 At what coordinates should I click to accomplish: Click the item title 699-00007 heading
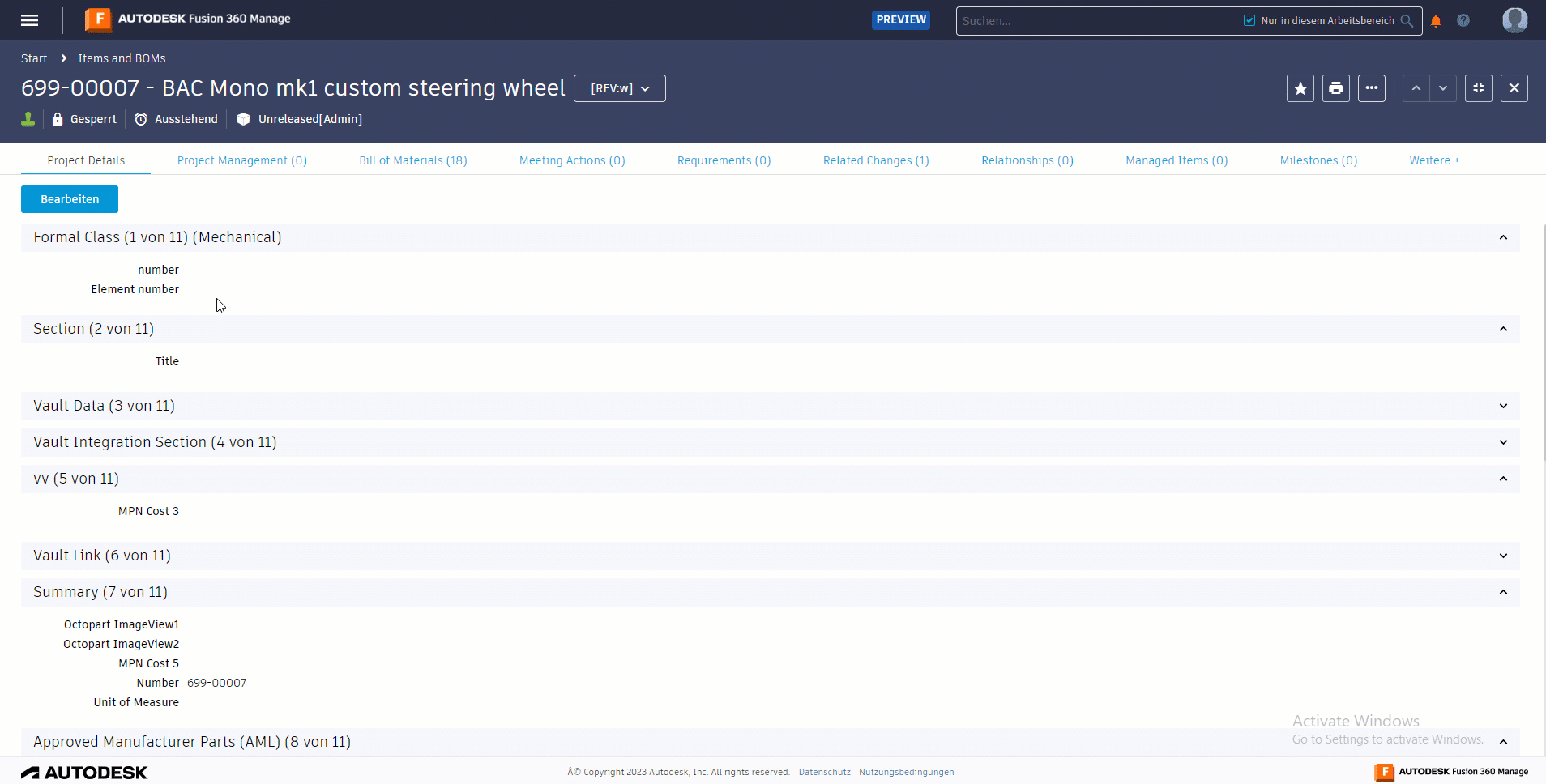293,87
